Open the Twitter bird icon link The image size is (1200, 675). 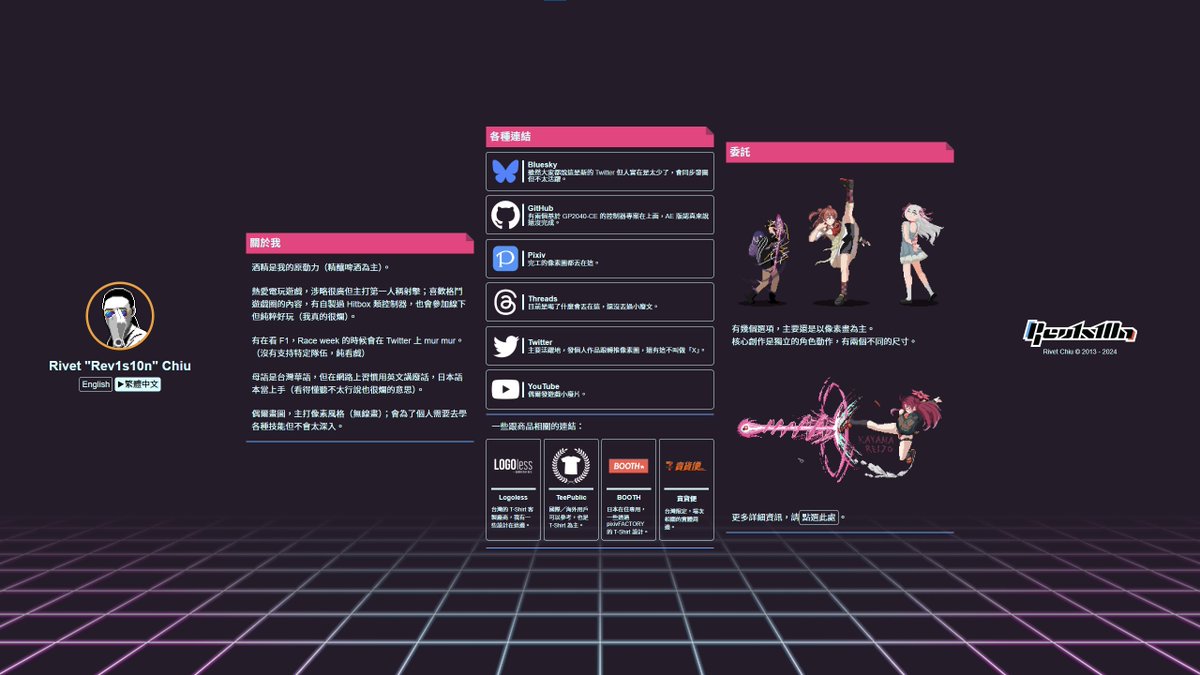coord(505,346)
